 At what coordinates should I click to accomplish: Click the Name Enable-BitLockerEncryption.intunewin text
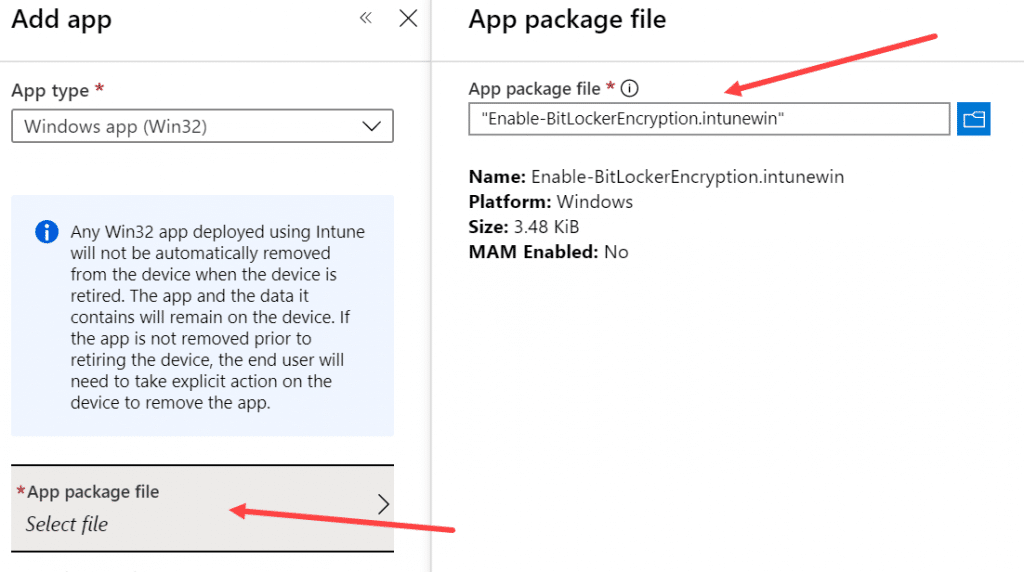click(x=656, y=177)
